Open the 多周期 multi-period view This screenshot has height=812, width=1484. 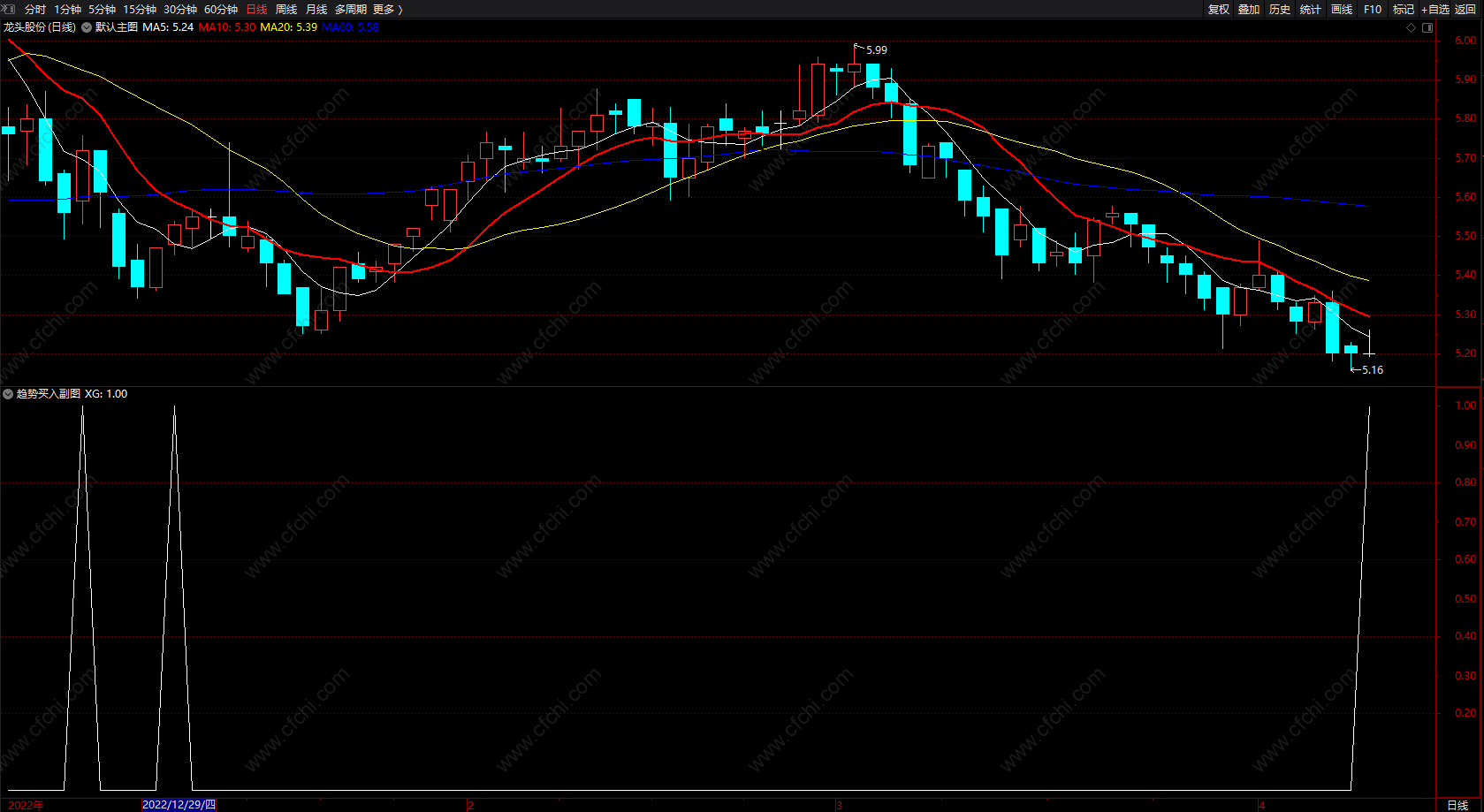pos(351,10)
